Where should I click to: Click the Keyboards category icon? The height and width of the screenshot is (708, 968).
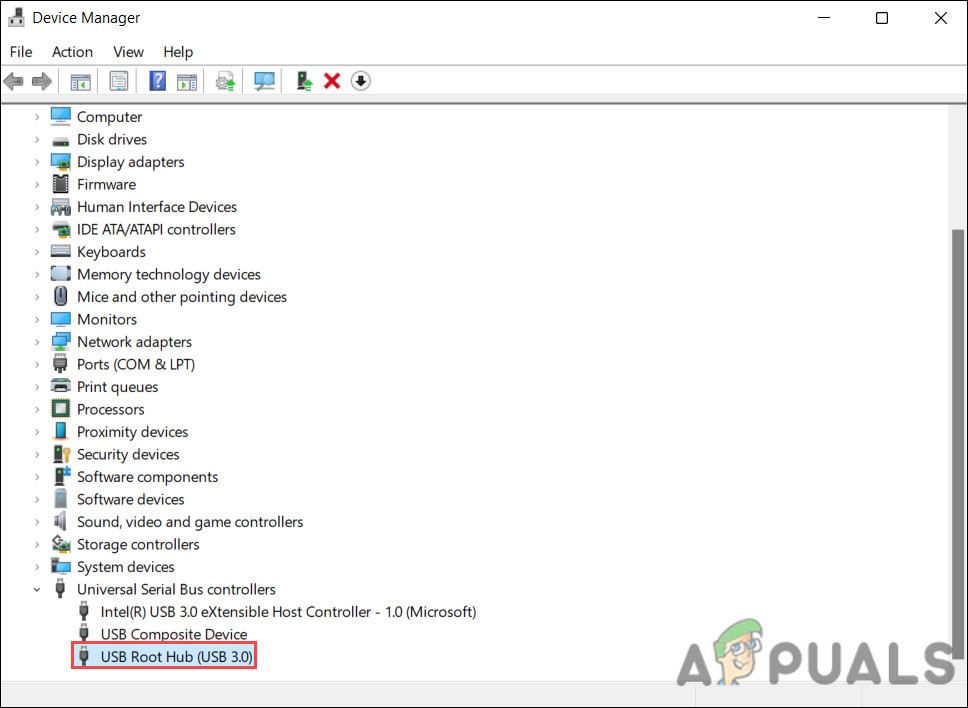coord(60,251)
